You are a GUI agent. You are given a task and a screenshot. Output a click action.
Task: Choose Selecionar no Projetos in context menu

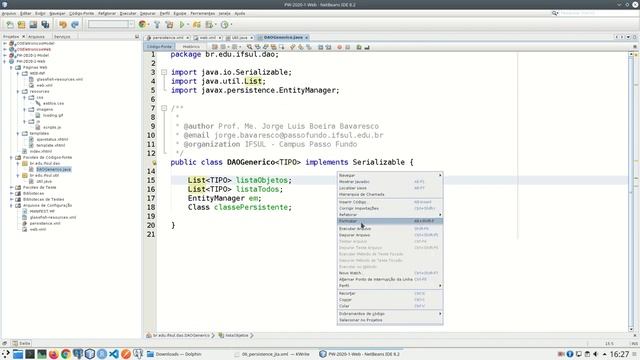click(x=390, y=320)
